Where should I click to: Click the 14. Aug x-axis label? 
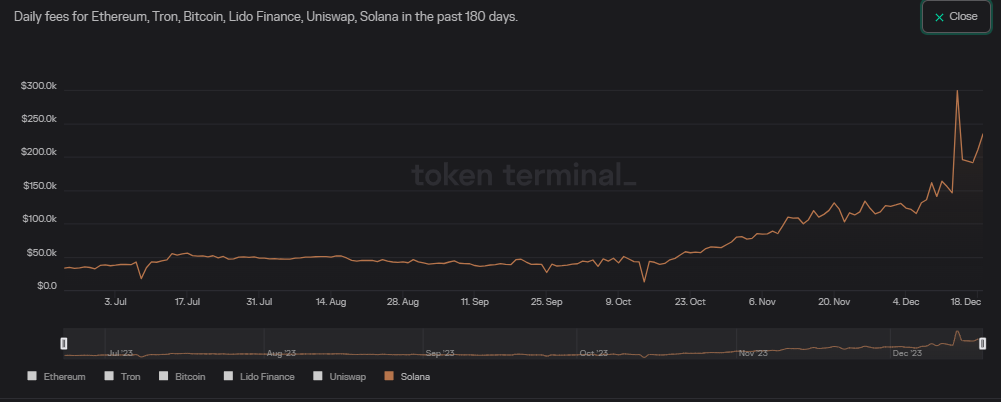331,302
